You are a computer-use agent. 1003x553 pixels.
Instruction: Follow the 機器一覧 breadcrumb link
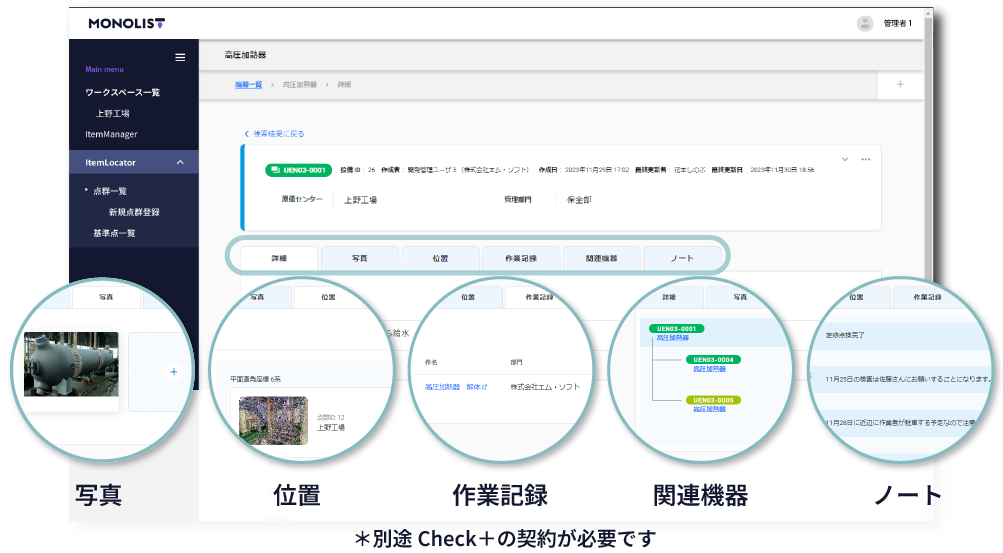coord(249,84)
